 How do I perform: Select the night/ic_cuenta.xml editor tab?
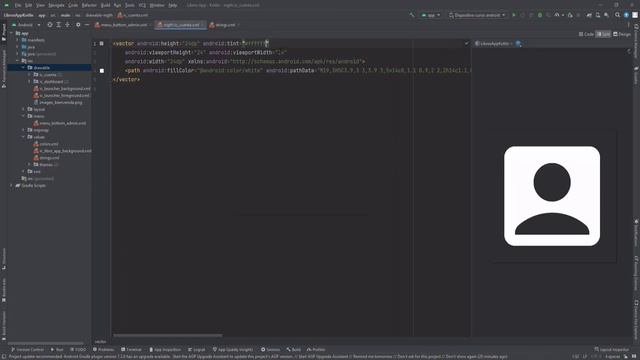[180, 25]
